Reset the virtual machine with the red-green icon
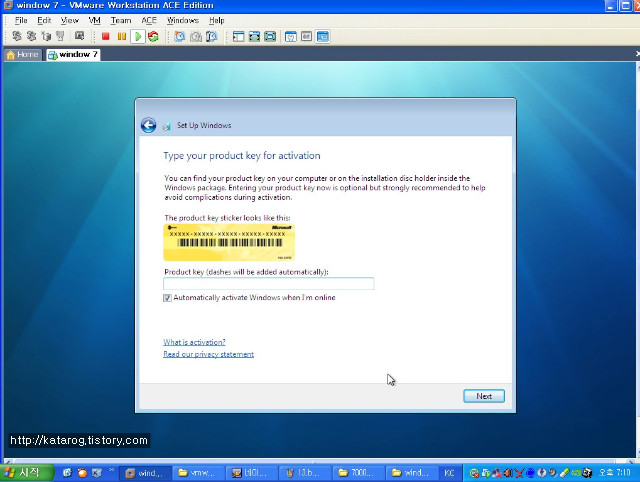 pyautogui.click(x=153, y=37)
